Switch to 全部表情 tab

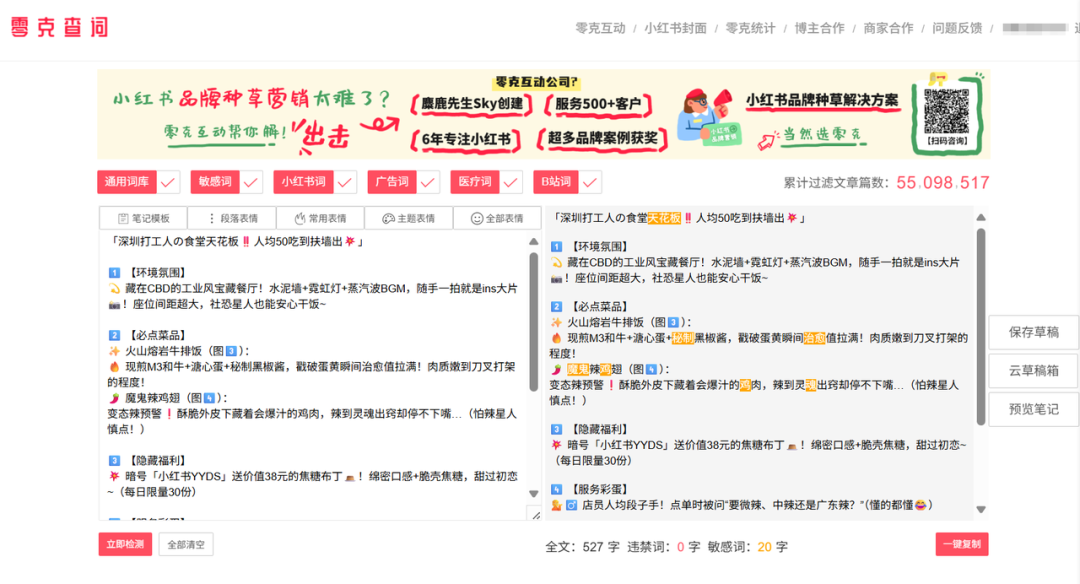[x=497, y=218]
